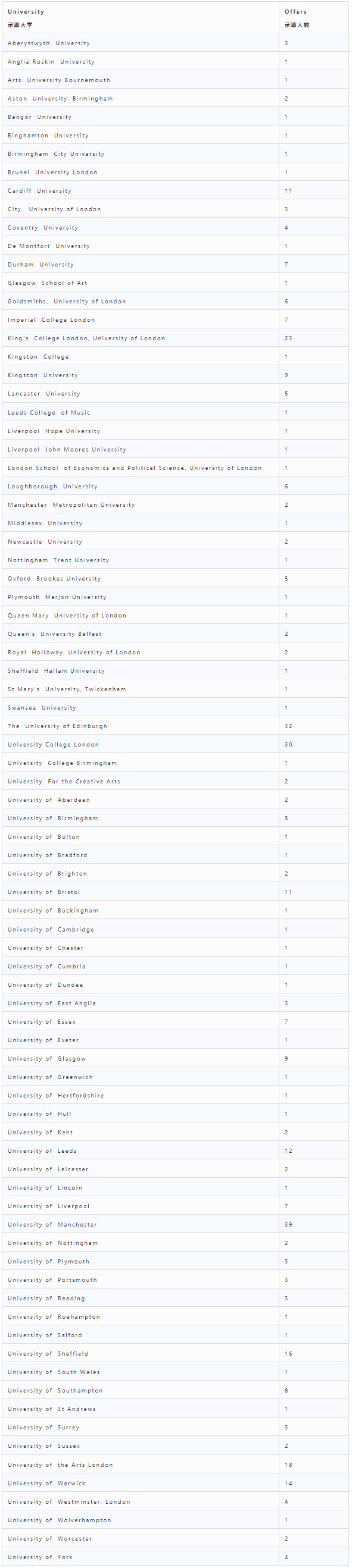
Task: Click the offers count 32 cell
Action: (314, 726)
